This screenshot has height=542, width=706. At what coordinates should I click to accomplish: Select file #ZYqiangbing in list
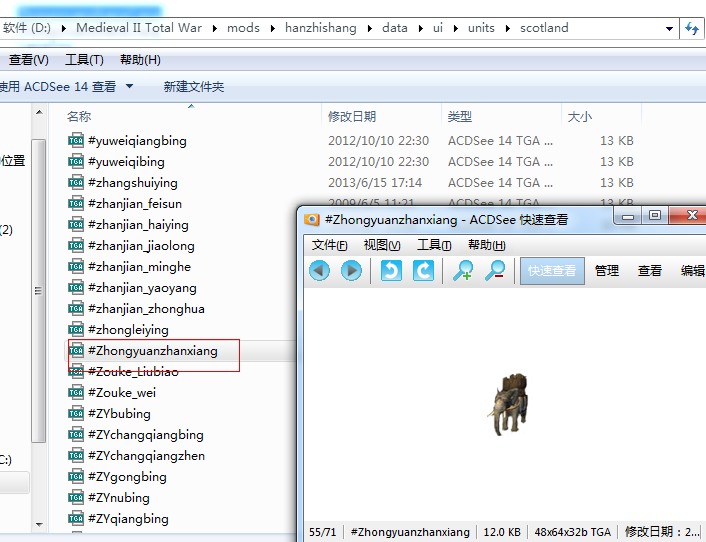click(128, 519)
